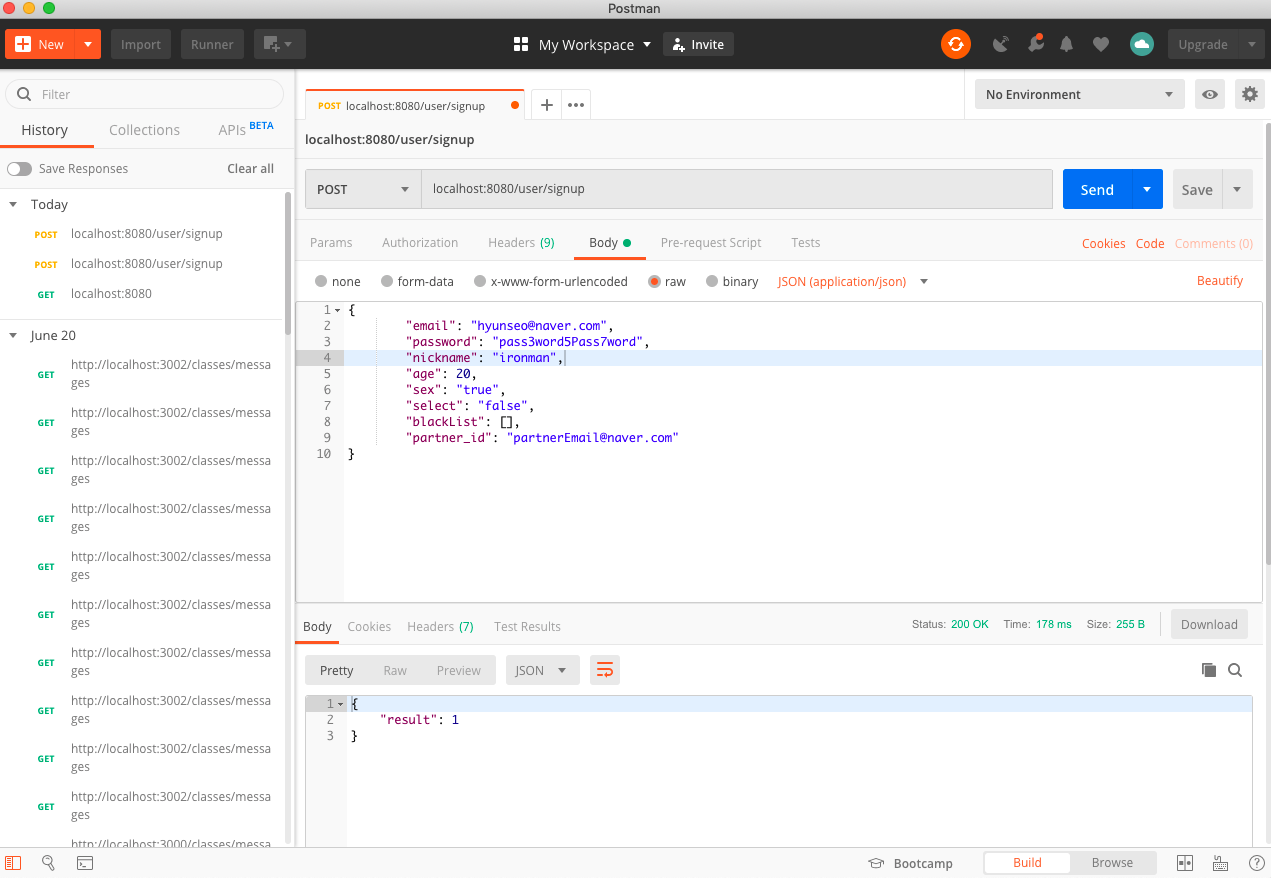Open the user avatar cloud icon
The height and width of the screenshot is (878, 1271).
(1141, 44)
